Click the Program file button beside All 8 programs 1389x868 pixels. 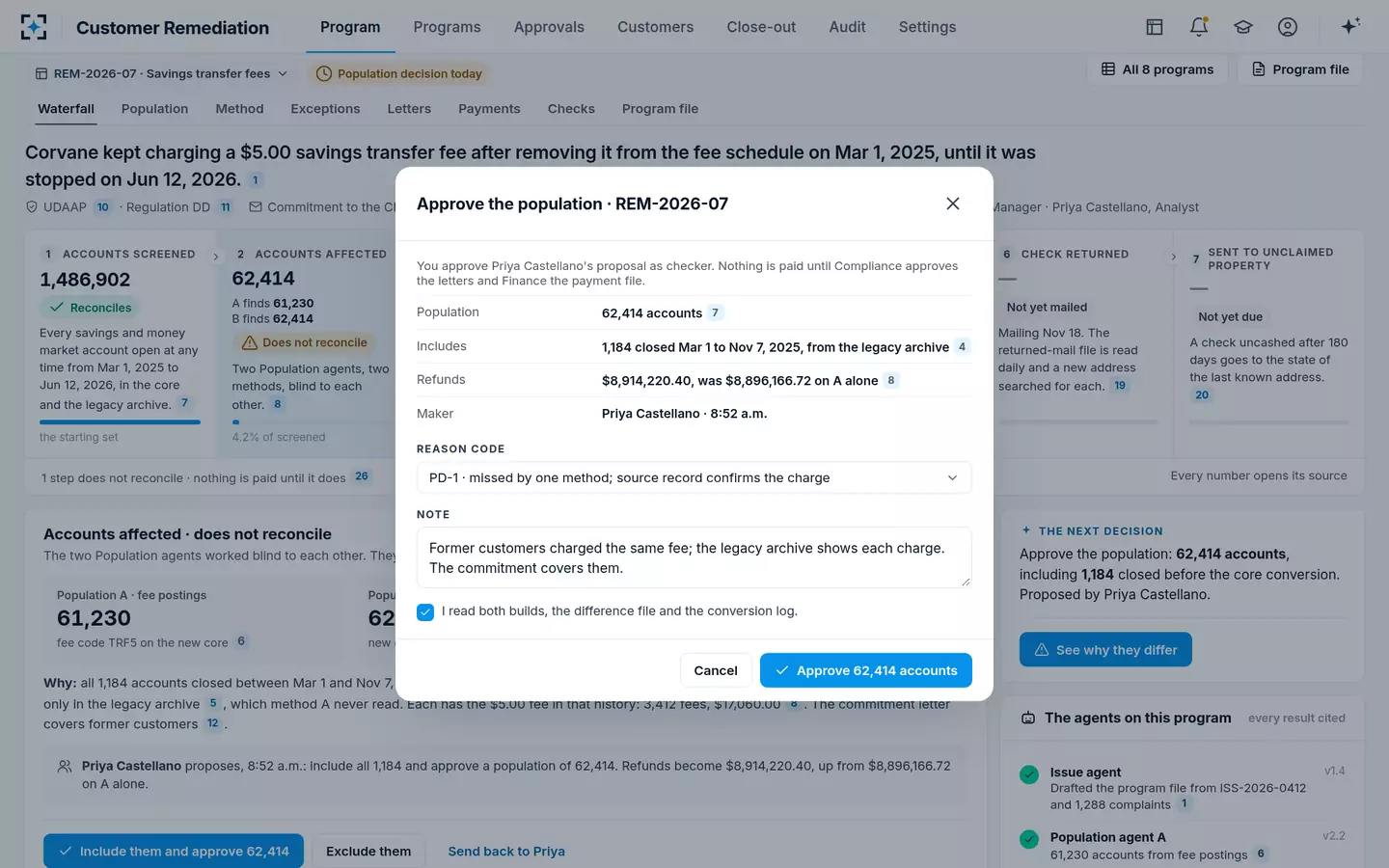pos(1300,69)
